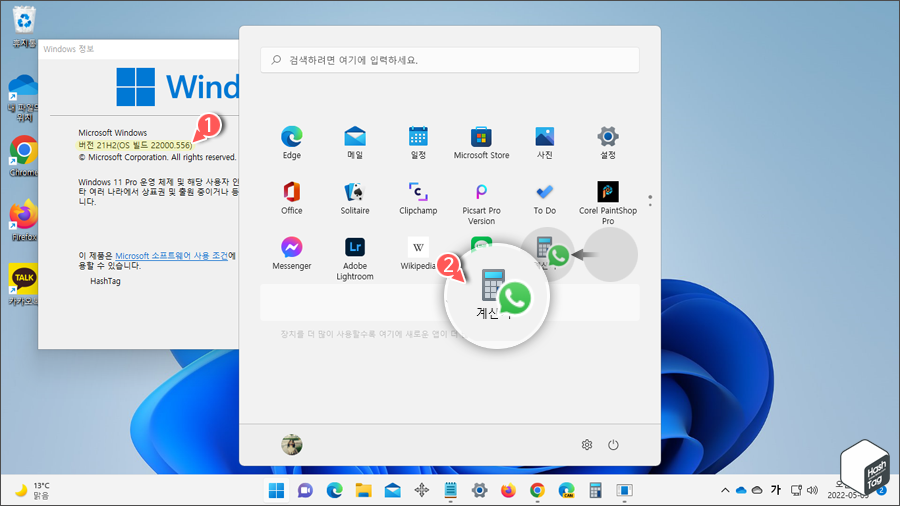
Task: Open Firefox from the taskbar
Action: (508, 491)
